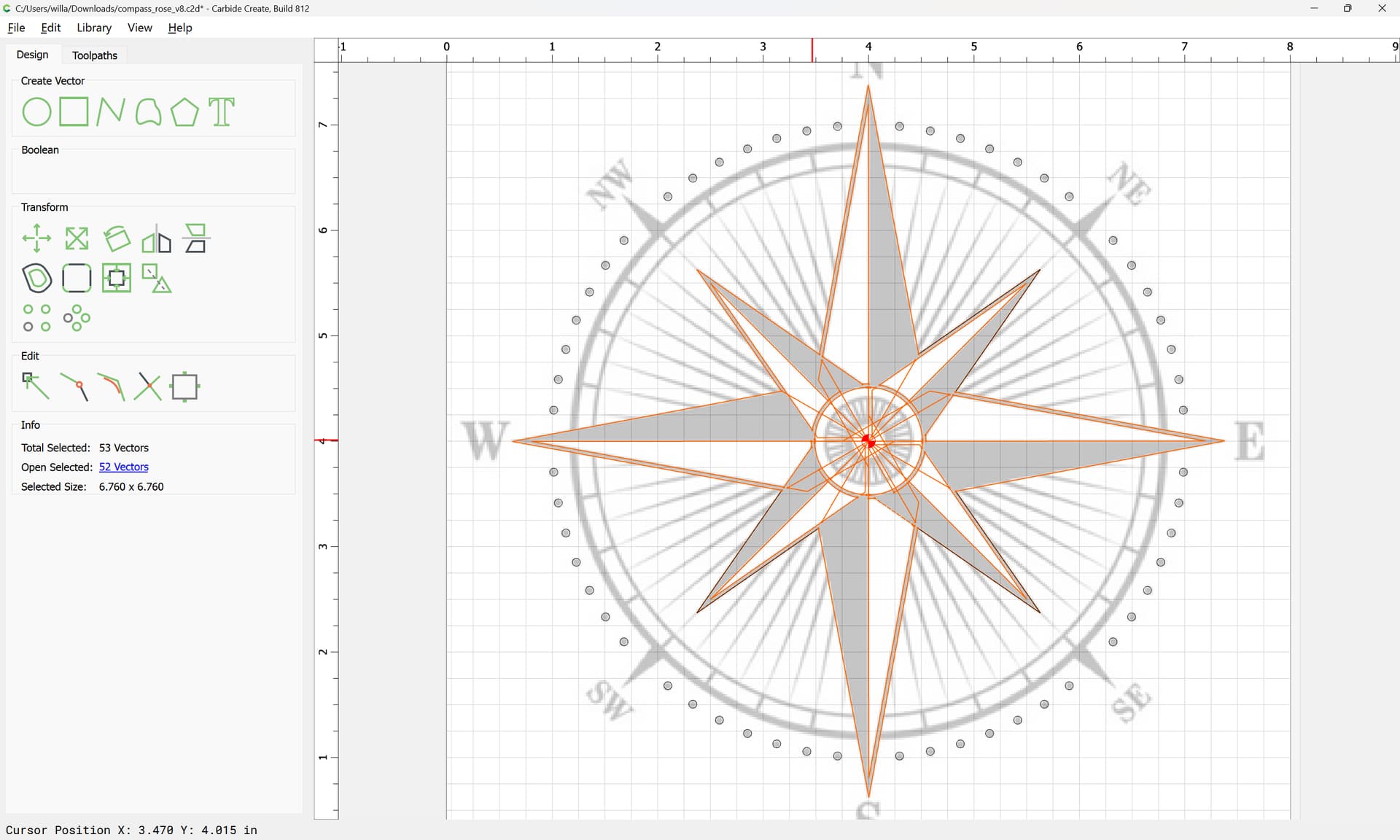Open the Resize transform tool
This screenshot has height=840, width=1400.
click(77, 238)
